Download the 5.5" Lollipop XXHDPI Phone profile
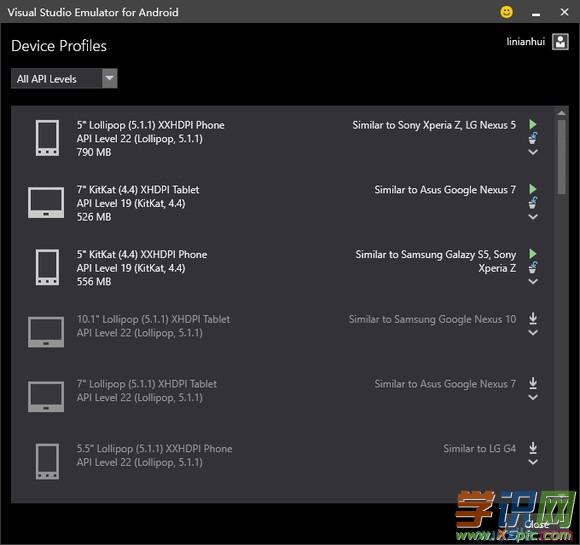Viewport: 580px width, 545px height. [x=533, y=448]
